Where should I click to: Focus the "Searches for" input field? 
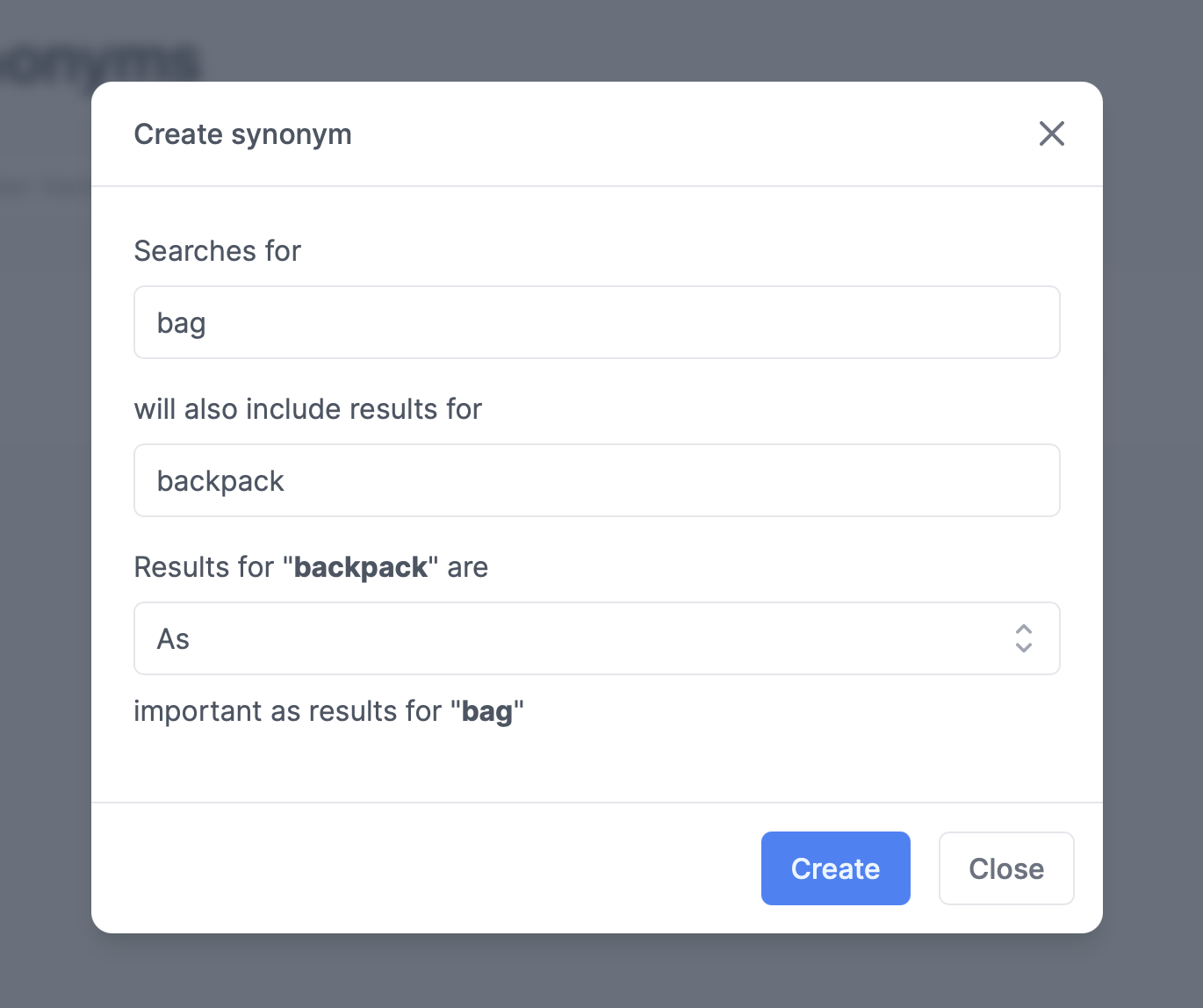[597, 322]
